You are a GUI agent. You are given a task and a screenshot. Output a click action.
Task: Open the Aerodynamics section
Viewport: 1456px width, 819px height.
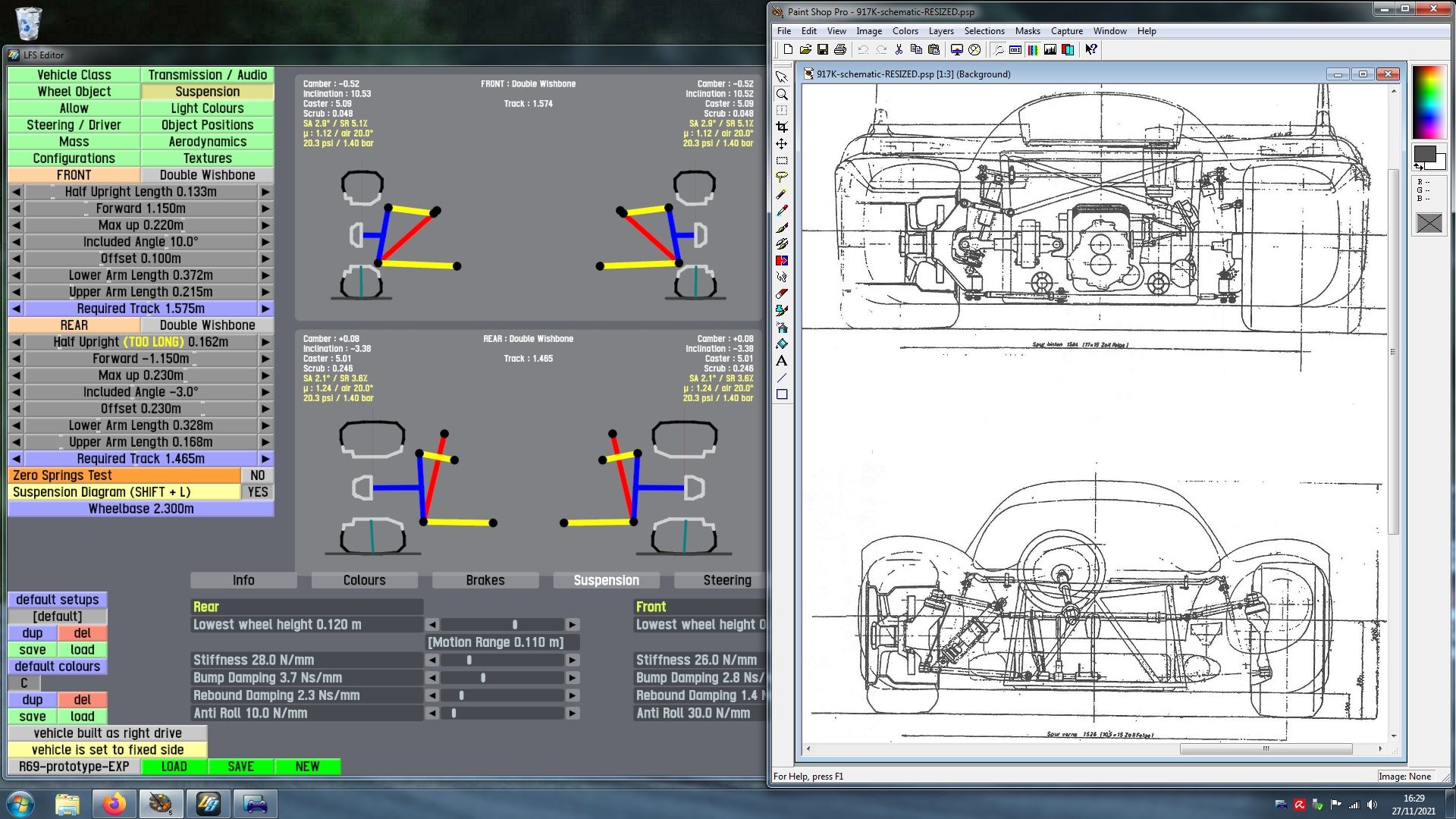[x=207, y=142]
